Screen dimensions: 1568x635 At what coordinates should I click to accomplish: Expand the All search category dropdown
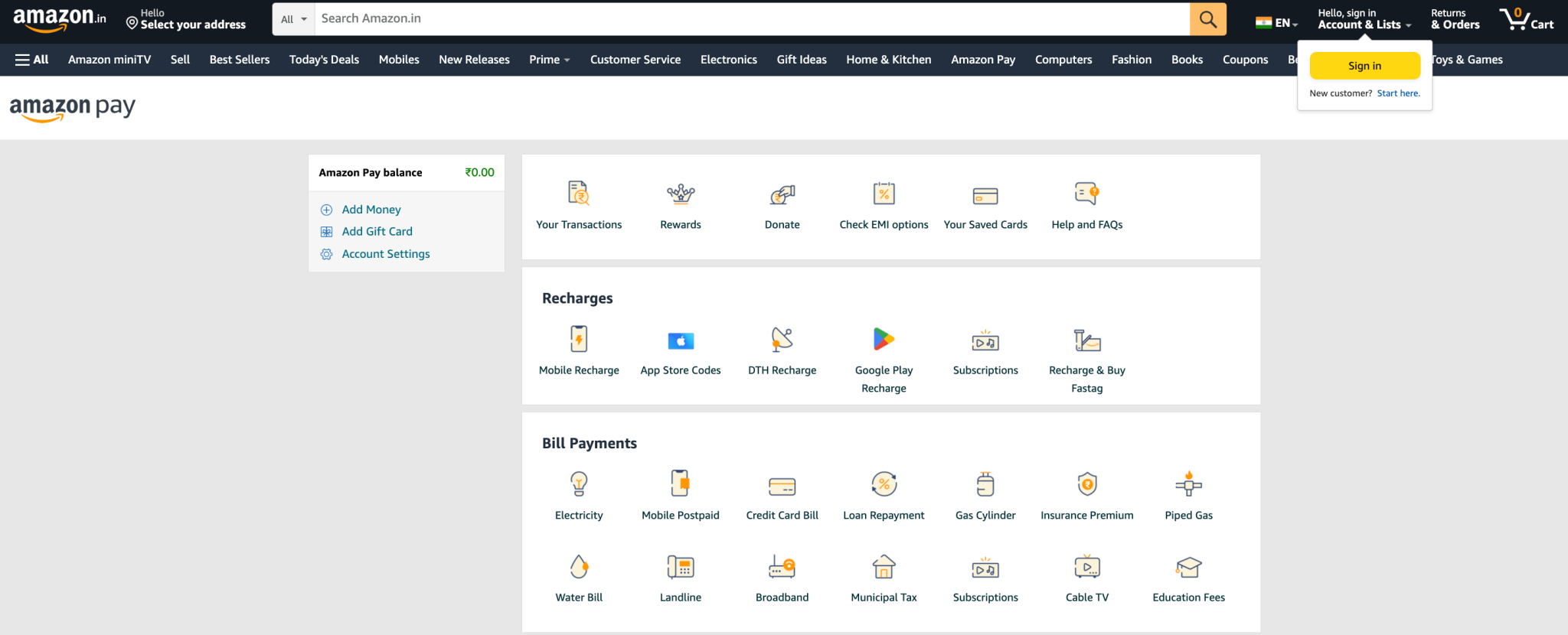(293, 19)
